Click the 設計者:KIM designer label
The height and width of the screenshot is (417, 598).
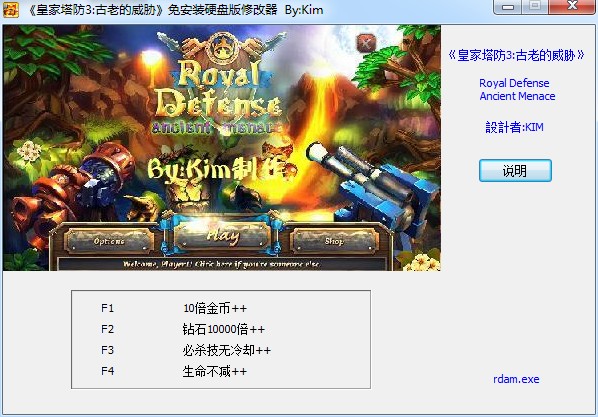(514, 127)
